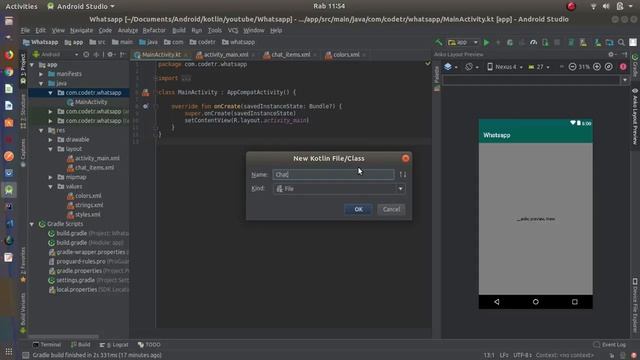Click the Android Studio dock icon
Screen dimensions: 640x360
pos(9,190)
